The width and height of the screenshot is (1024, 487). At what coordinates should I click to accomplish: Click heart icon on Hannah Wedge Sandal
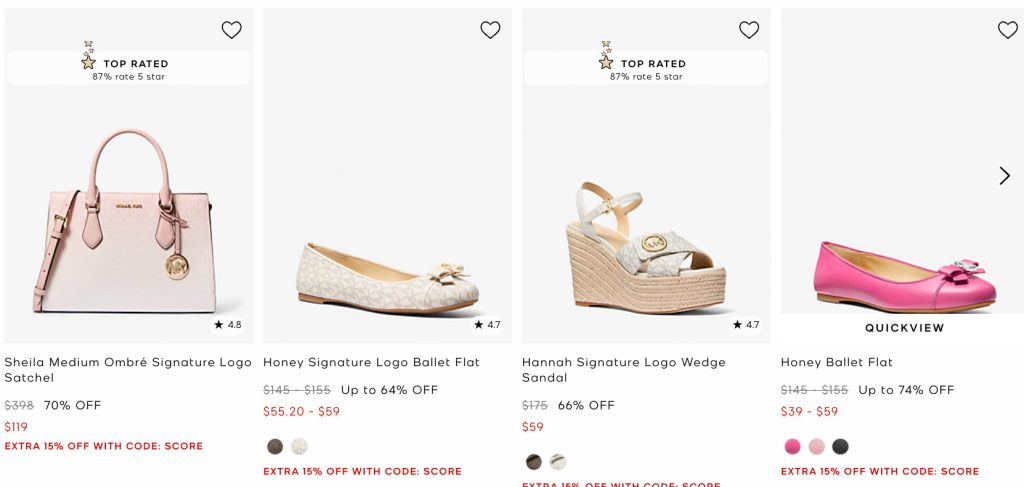[x=749, y=30]
